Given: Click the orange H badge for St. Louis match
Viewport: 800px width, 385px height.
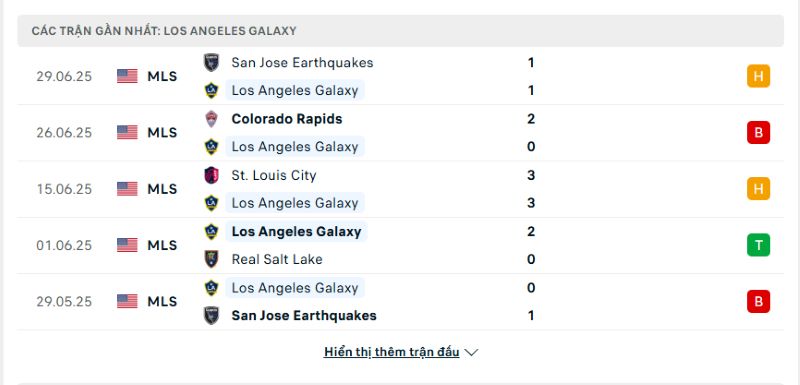Looking at the screenshot, I should click(759, 189).
